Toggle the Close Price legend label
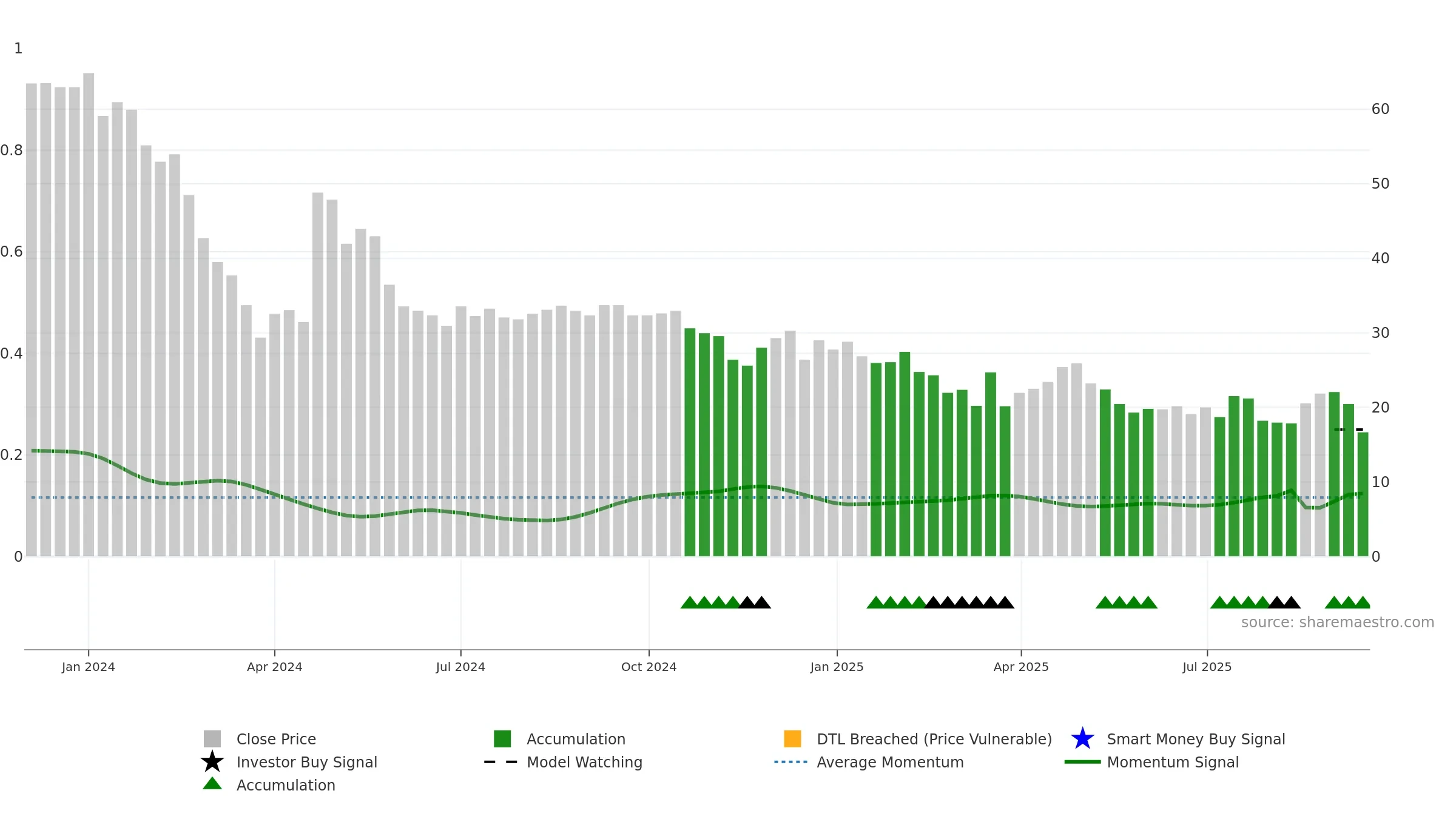The image size is (1456, 819). 276,739
